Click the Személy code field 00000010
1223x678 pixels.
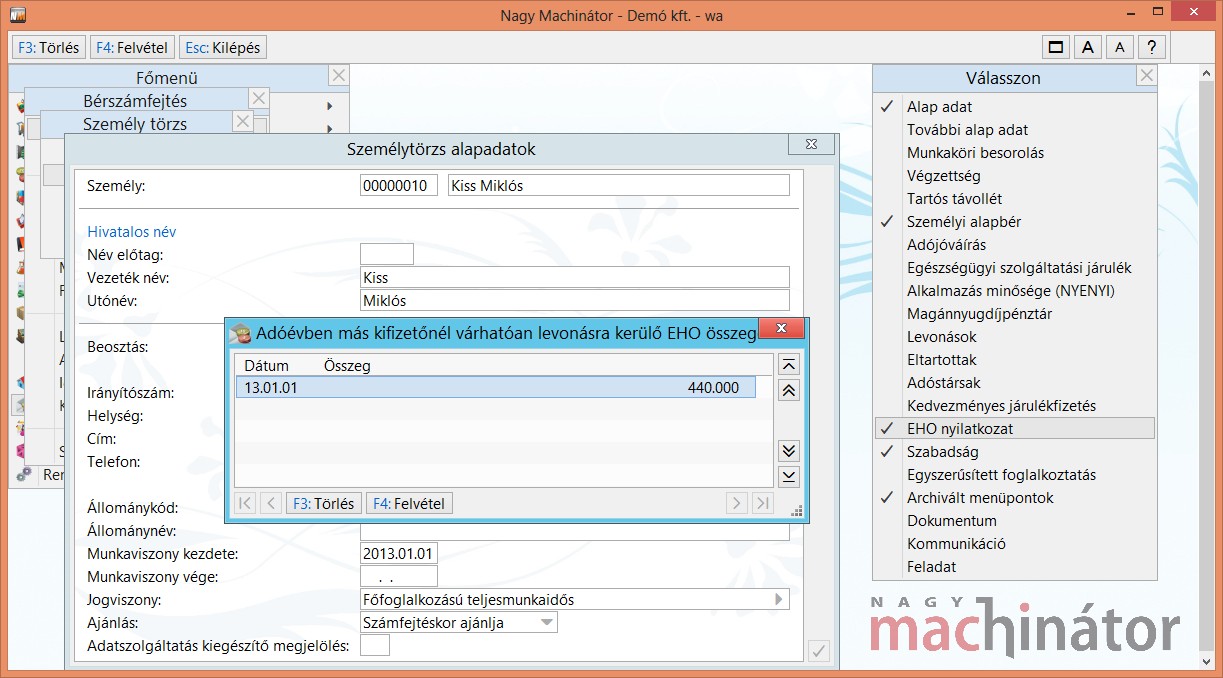coord(398,185)
